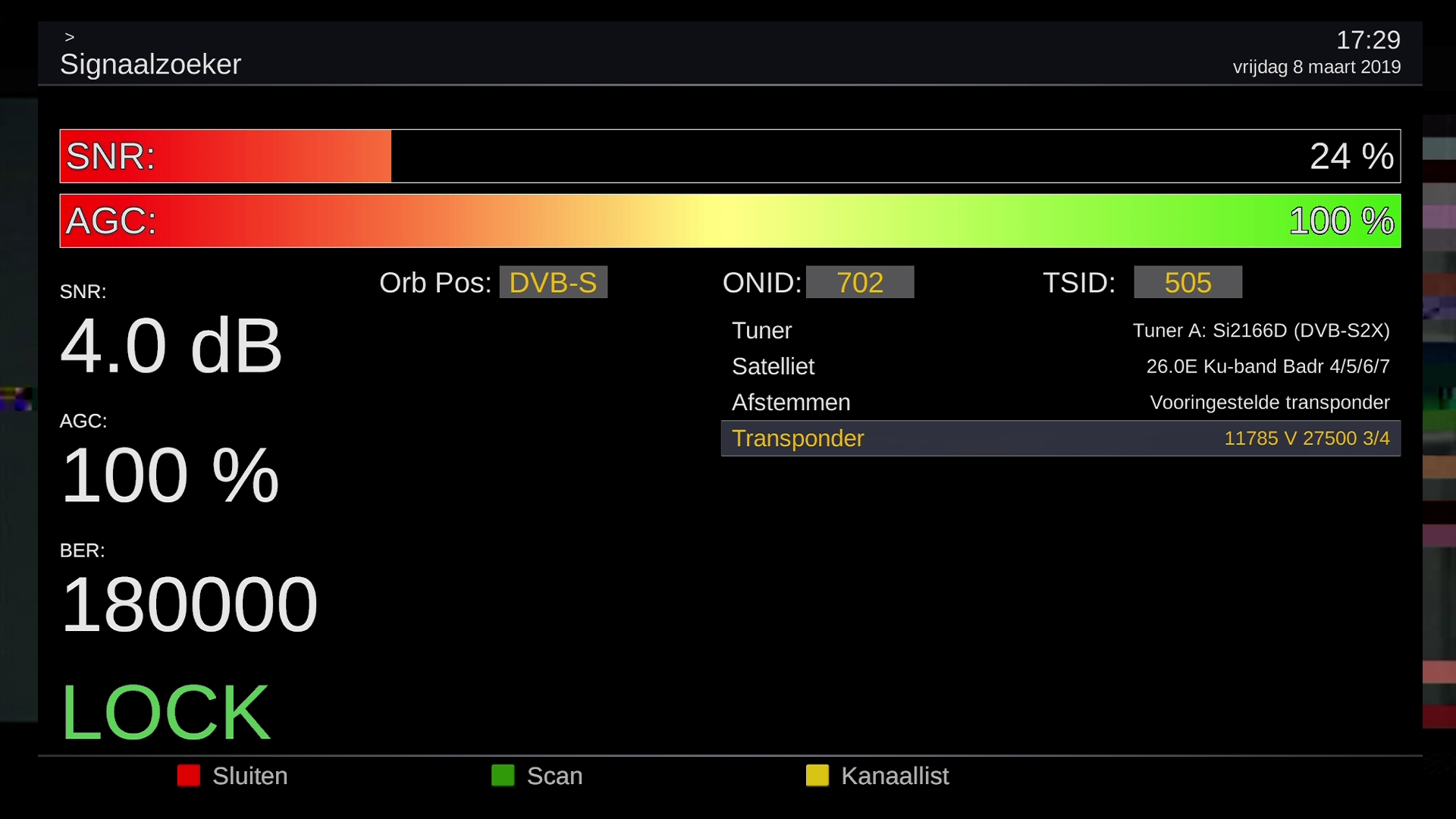Change the Tuner A: Si2166D value
Image resolution: width=1456 pixels, height=819 pixels.
[1260, 331]
